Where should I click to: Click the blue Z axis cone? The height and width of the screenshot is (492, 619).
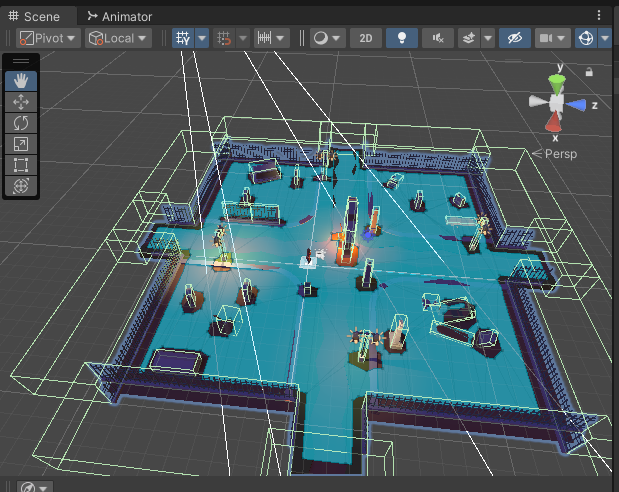click(x=576, y=105)
